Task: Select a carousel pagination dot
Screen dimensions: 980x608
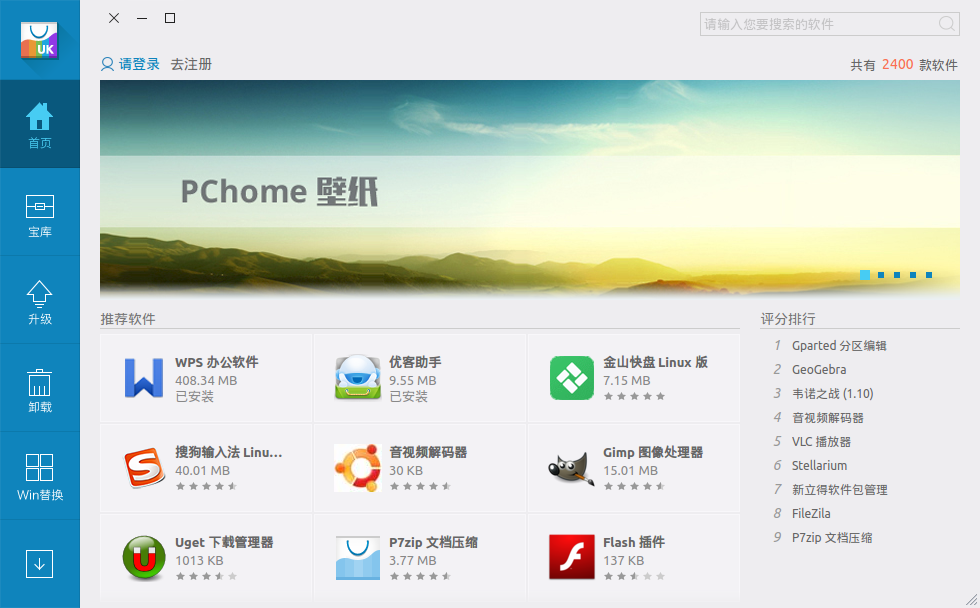Action: tap(863, 274)
